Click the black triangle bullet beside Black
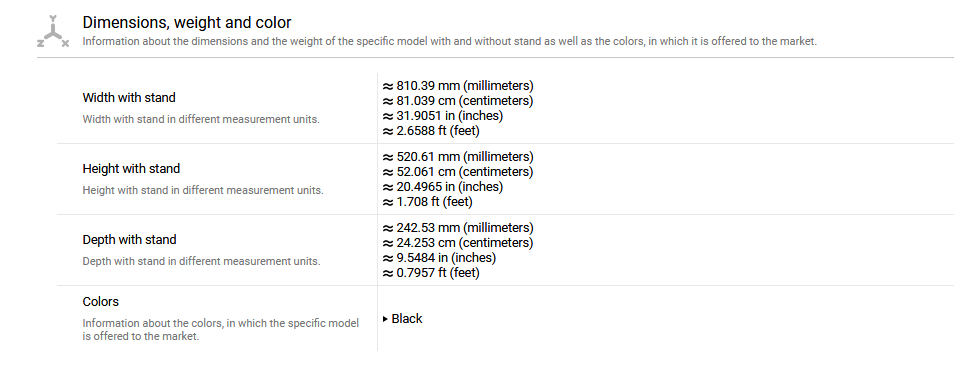 386,319
